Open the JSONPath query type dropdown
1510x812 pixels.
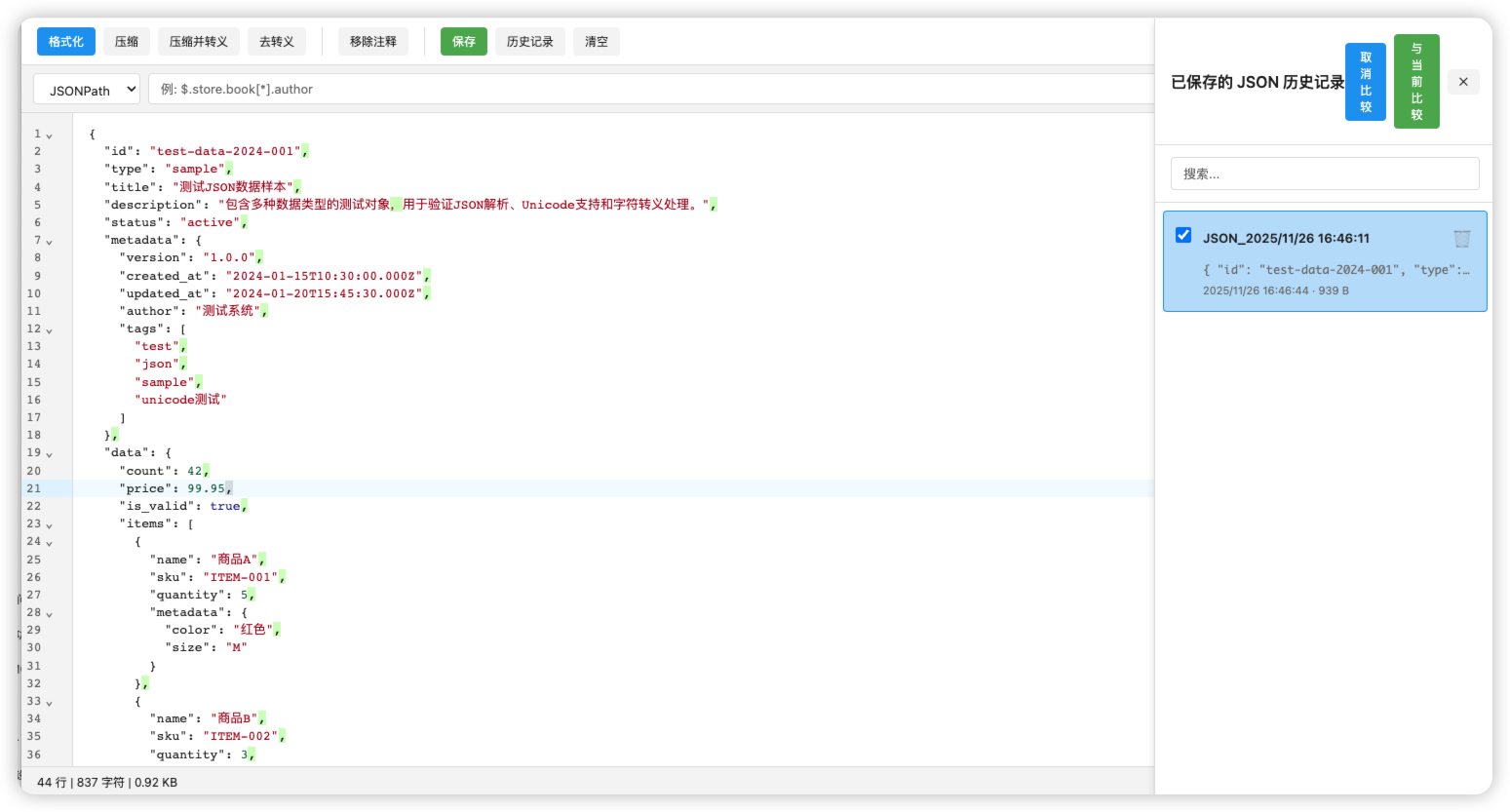(x=87, y=90)
